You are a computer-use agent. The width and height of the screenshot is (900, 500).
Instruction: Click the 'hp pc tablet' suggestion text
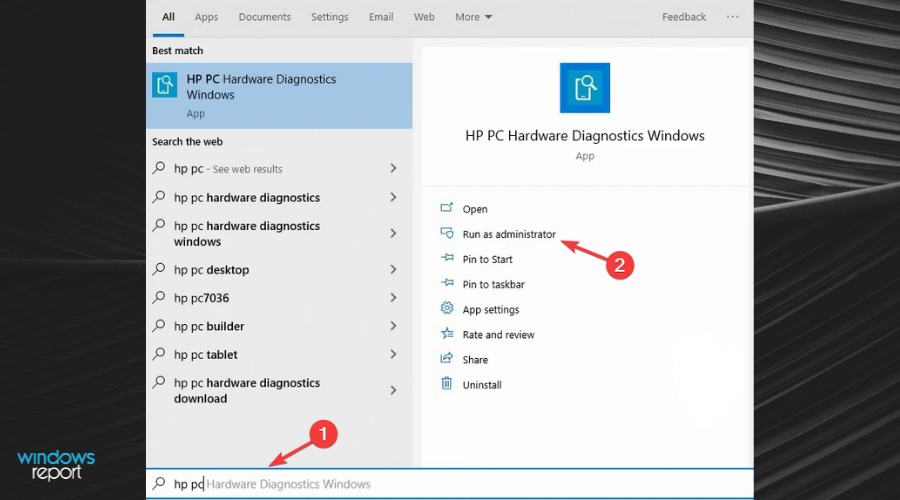(x=205, y=355)
